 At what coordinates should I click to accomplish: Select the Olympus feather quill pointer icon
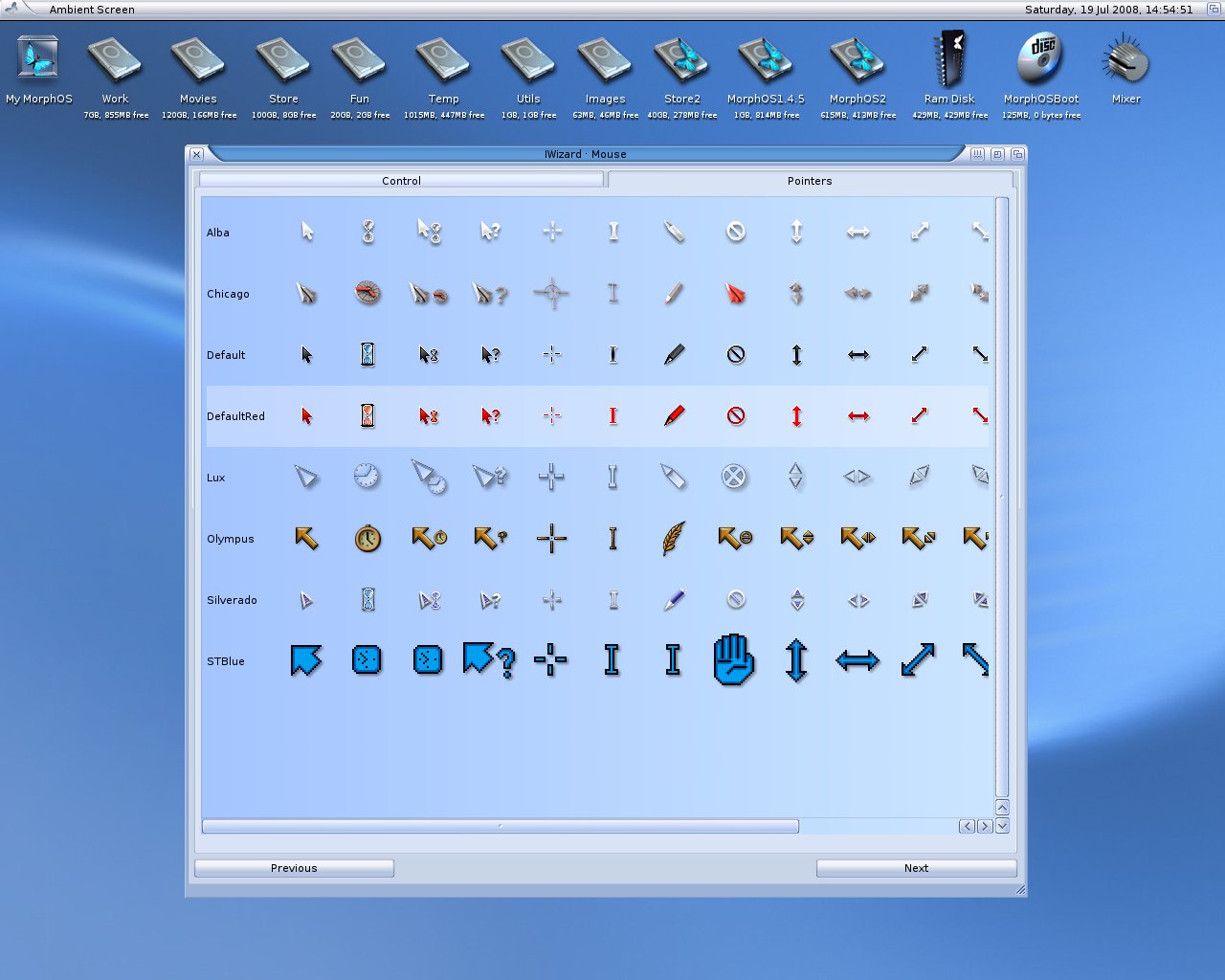(x=674, y=538)
